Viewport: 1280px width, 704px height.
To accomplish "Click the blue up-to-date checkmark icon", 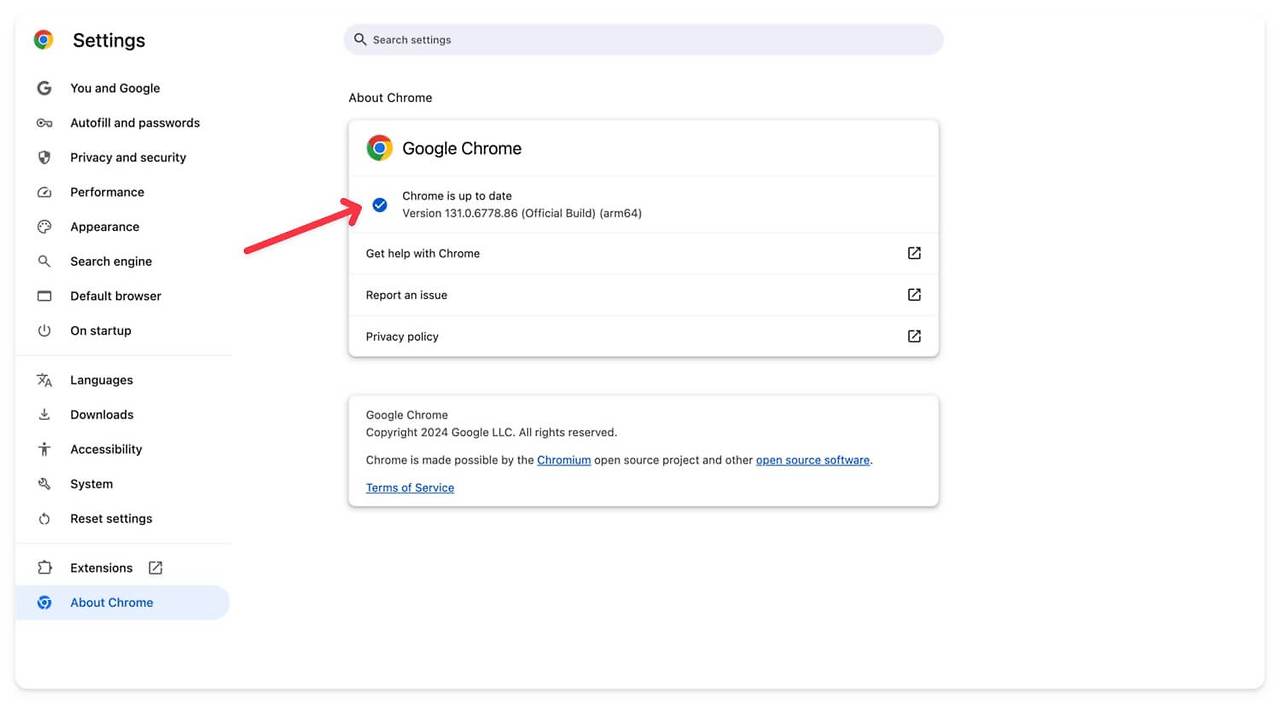I will point(380,205).
